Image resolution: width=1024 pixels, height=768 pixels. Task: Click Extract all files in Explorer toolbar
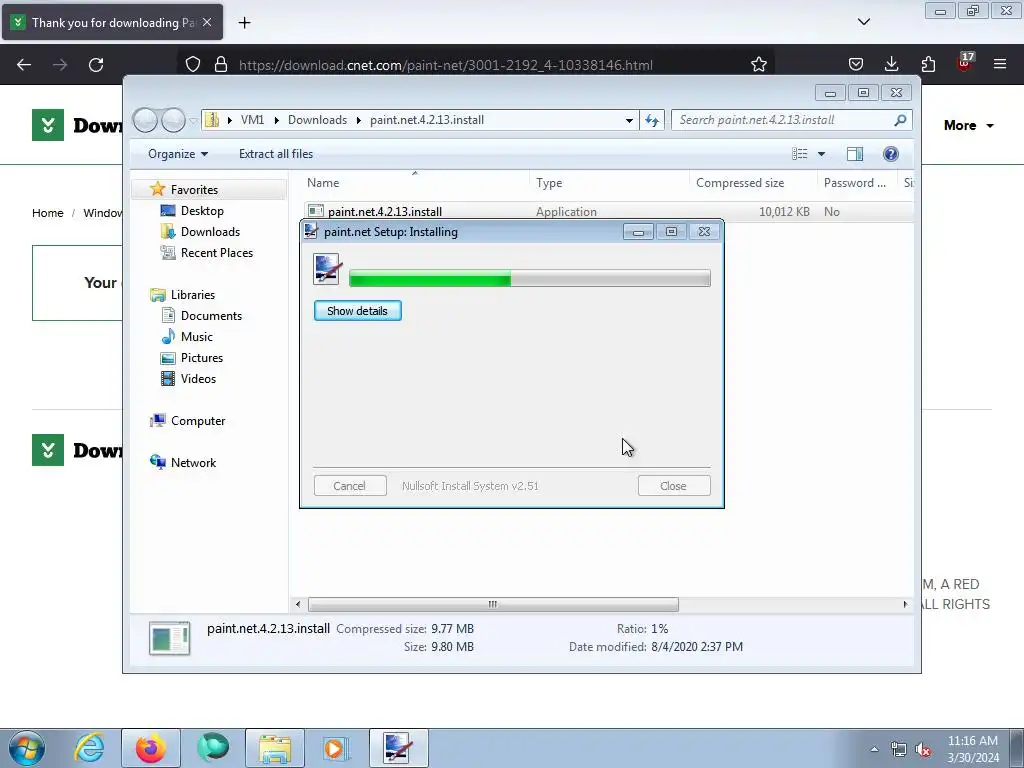click(x=276, y=154)
